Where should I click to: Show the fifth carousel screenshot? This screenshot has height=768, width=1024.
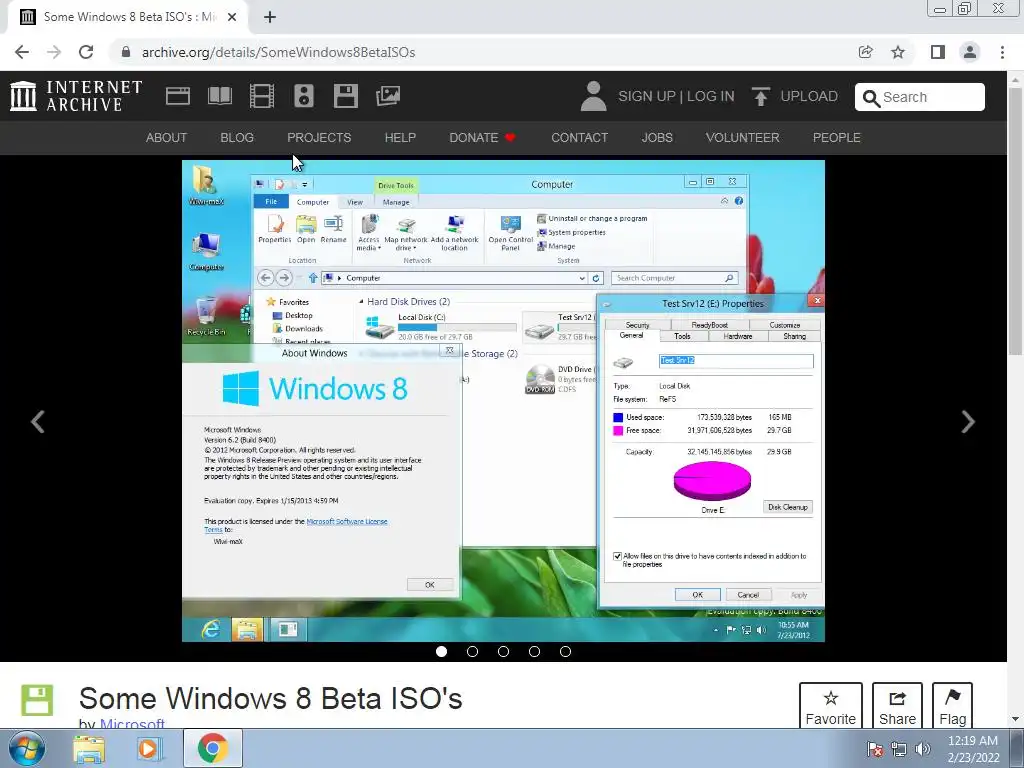coord(566,651)
